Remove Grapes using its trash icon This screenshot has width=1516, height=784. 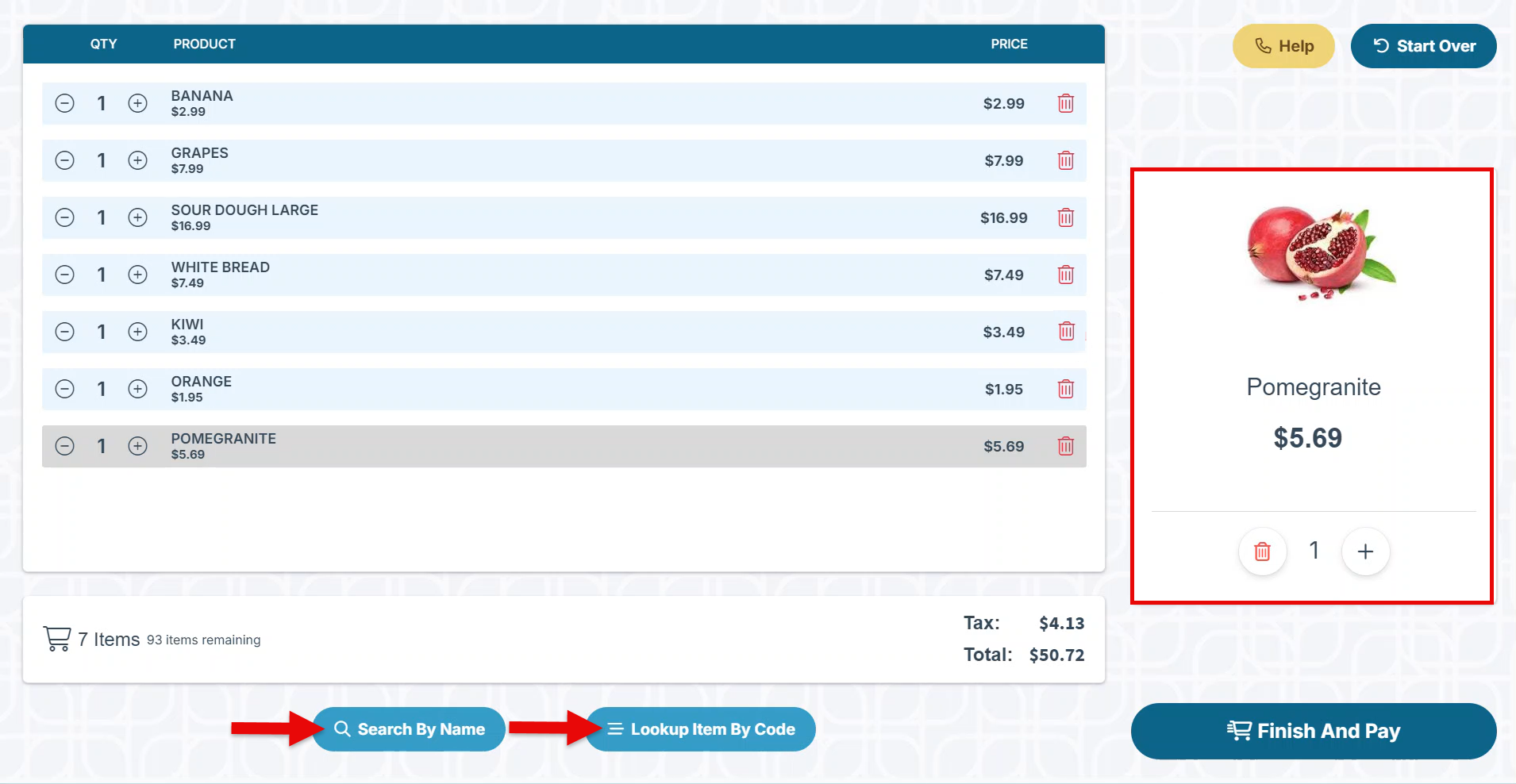pyautogui.click(x=1065, y=160)
